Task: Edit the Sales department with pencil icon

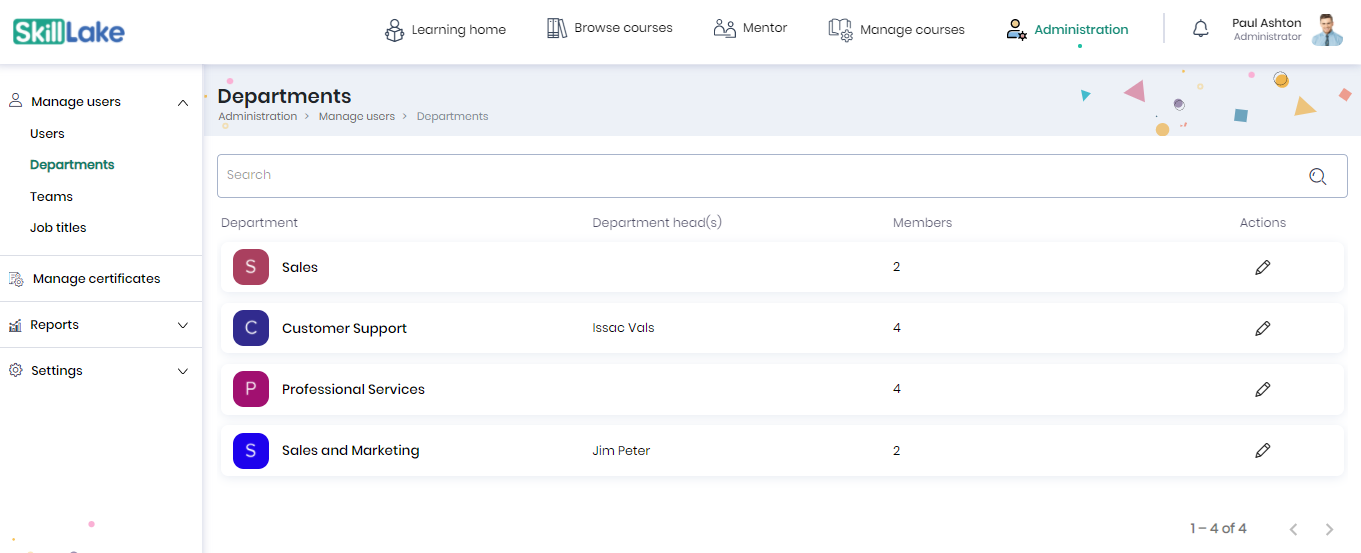Action: point(1263,267)
